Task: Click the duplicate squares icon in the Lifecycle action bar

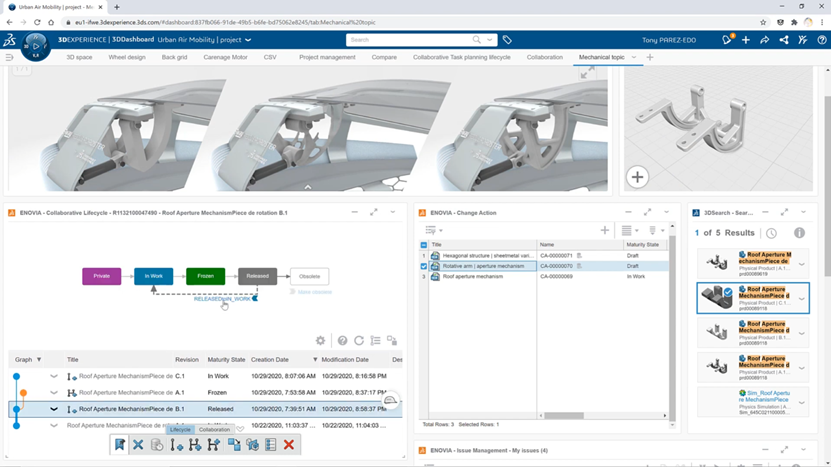Action: pyautogui.click(x=234, y=445)
